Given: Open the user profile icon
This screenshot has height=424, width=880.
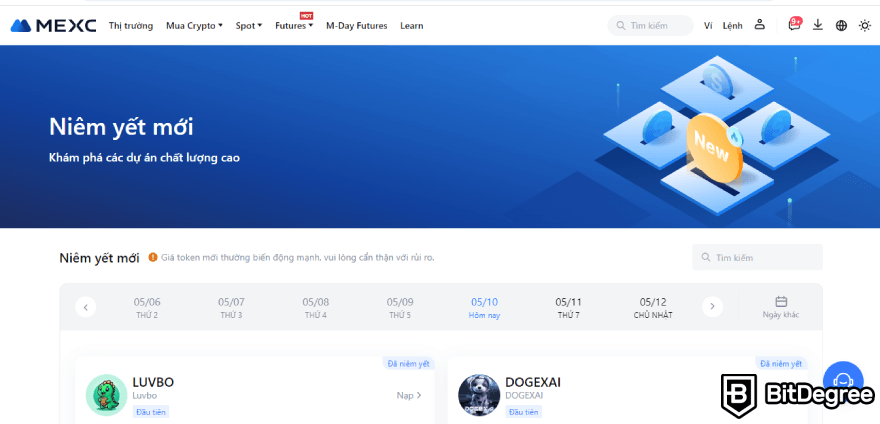Looking at the screenshot, I should [x=759, y=25].
